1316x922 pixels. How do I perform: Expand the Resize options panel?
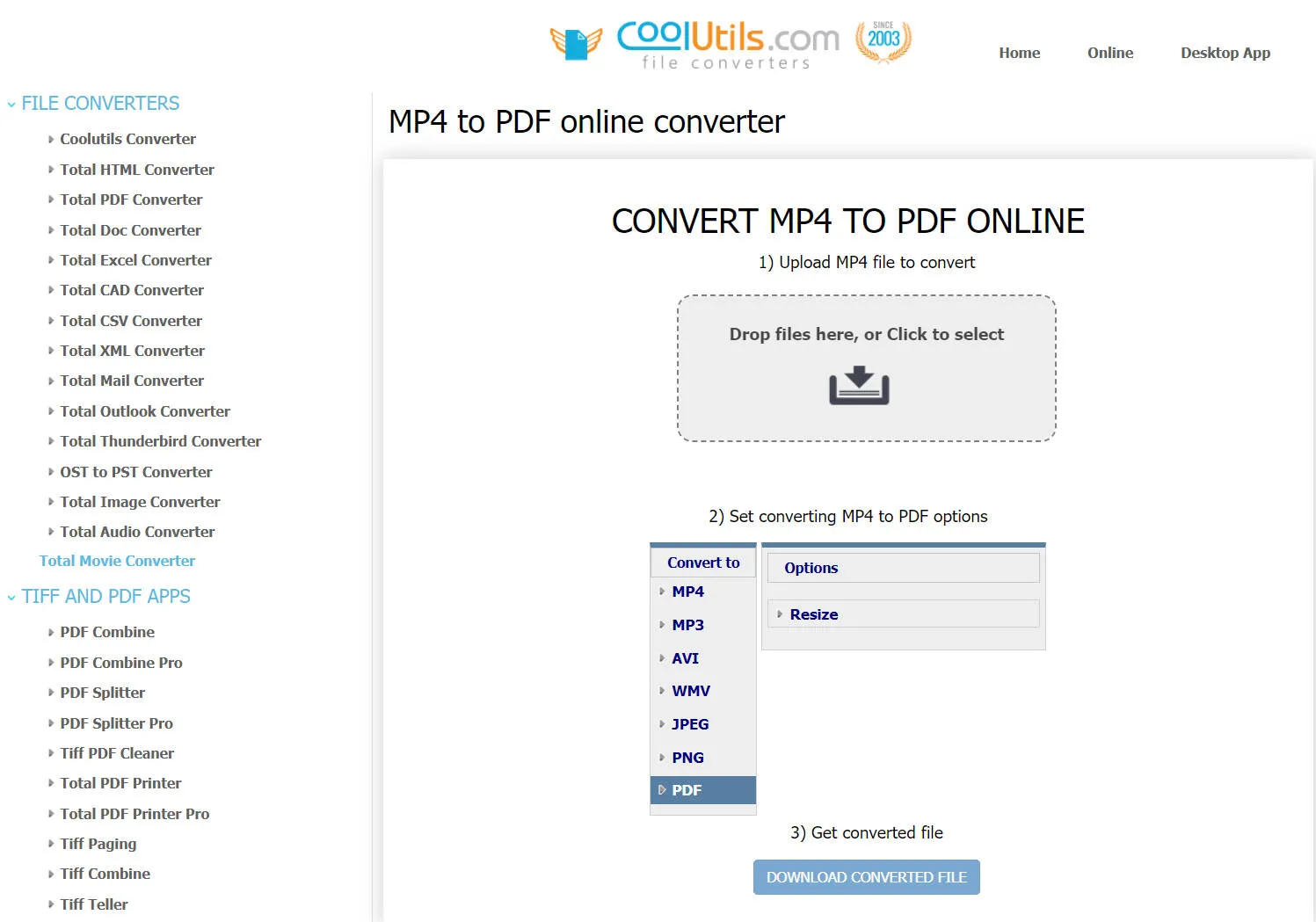click(813, 613)
